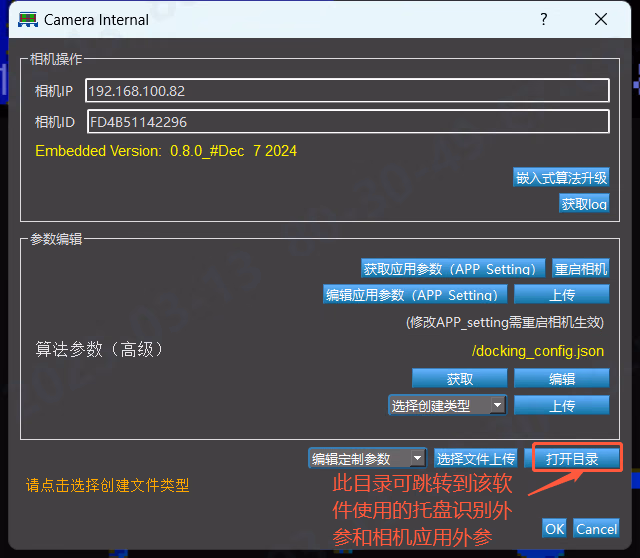Click 编辑应用参数 (APP Setting) button

(x=415, y=294)
